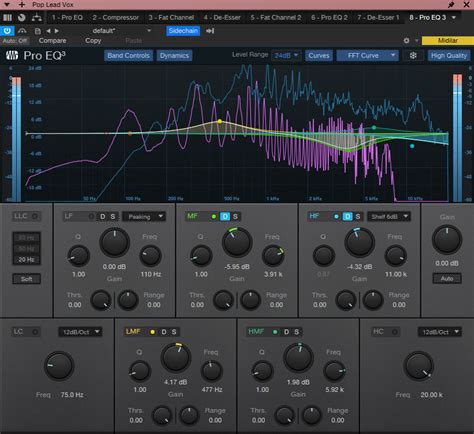
Task: Disable the MF band power button
Action: 214,216
